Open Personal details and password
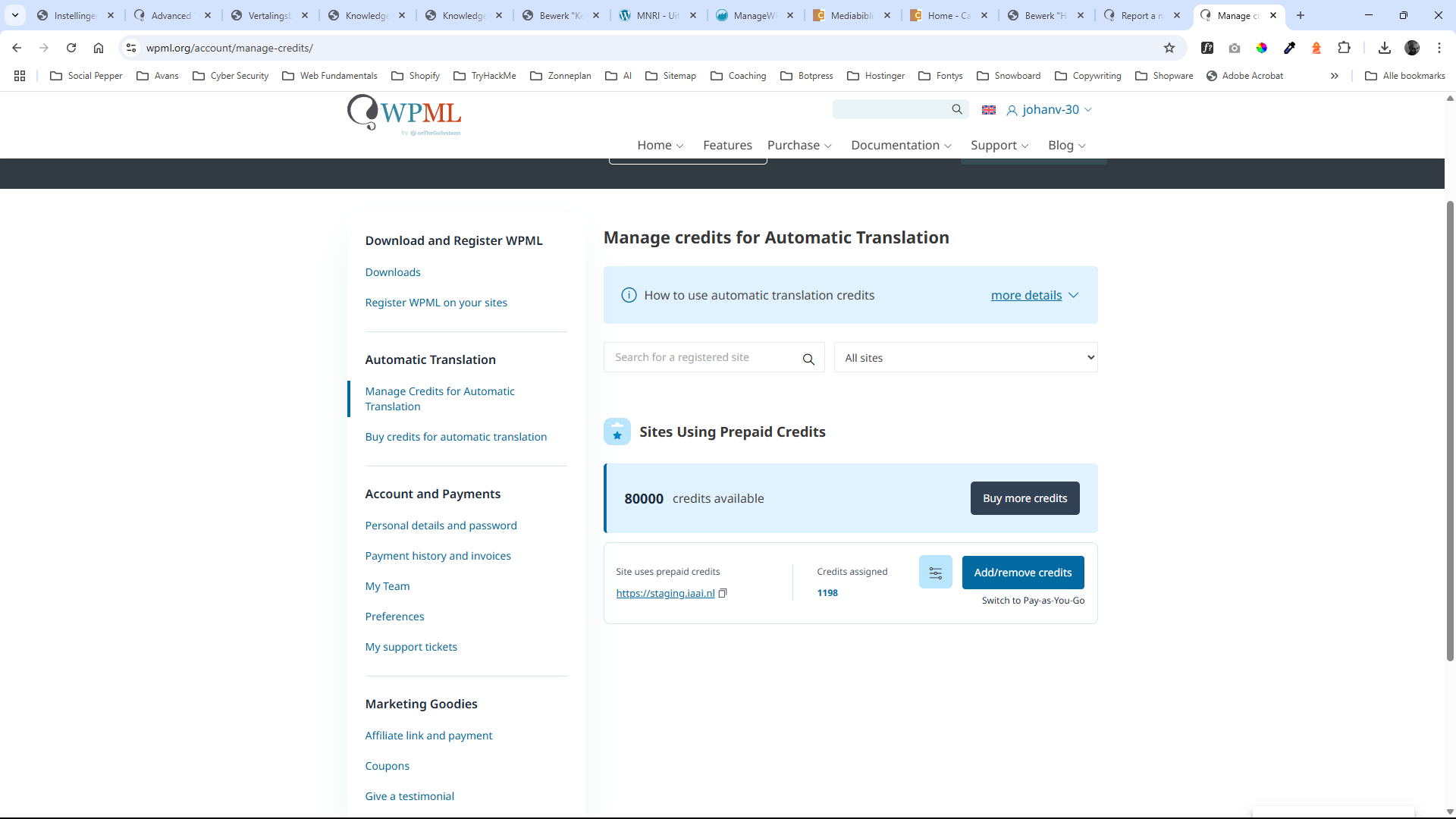Screen dimensions: 1456x819 (441, 526)
